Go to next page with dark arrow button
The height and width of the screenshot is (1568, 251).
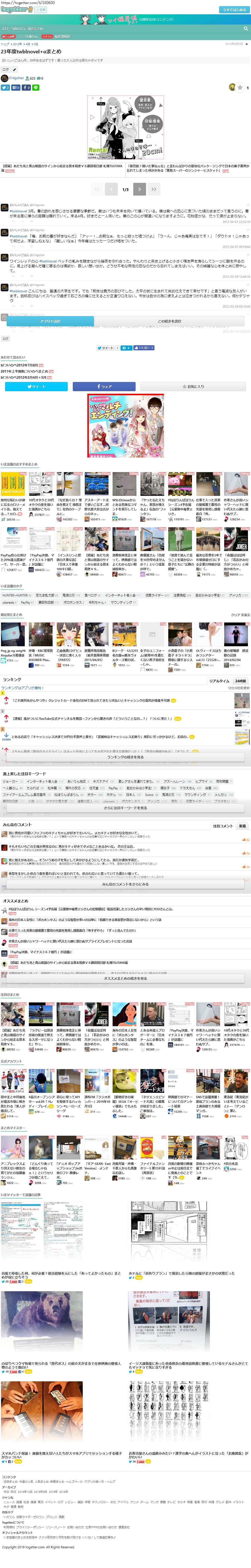pos(139,189)
